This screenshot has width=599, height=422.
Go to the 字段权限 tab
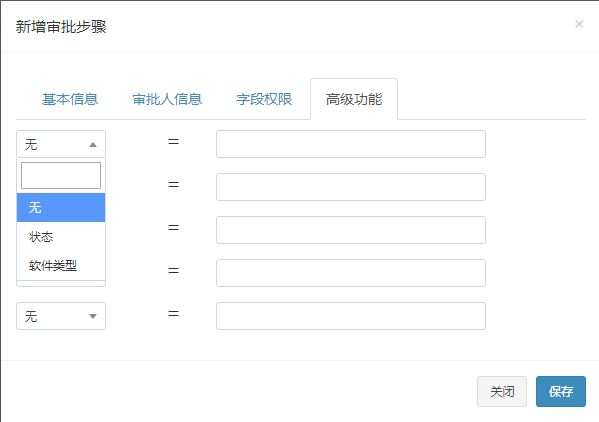(x=264, y=99)
